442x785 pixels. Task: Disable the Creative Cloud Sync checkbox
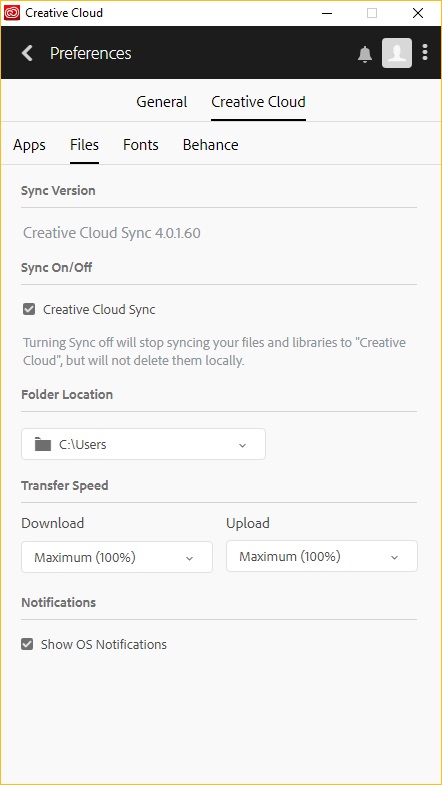[29, 309]
